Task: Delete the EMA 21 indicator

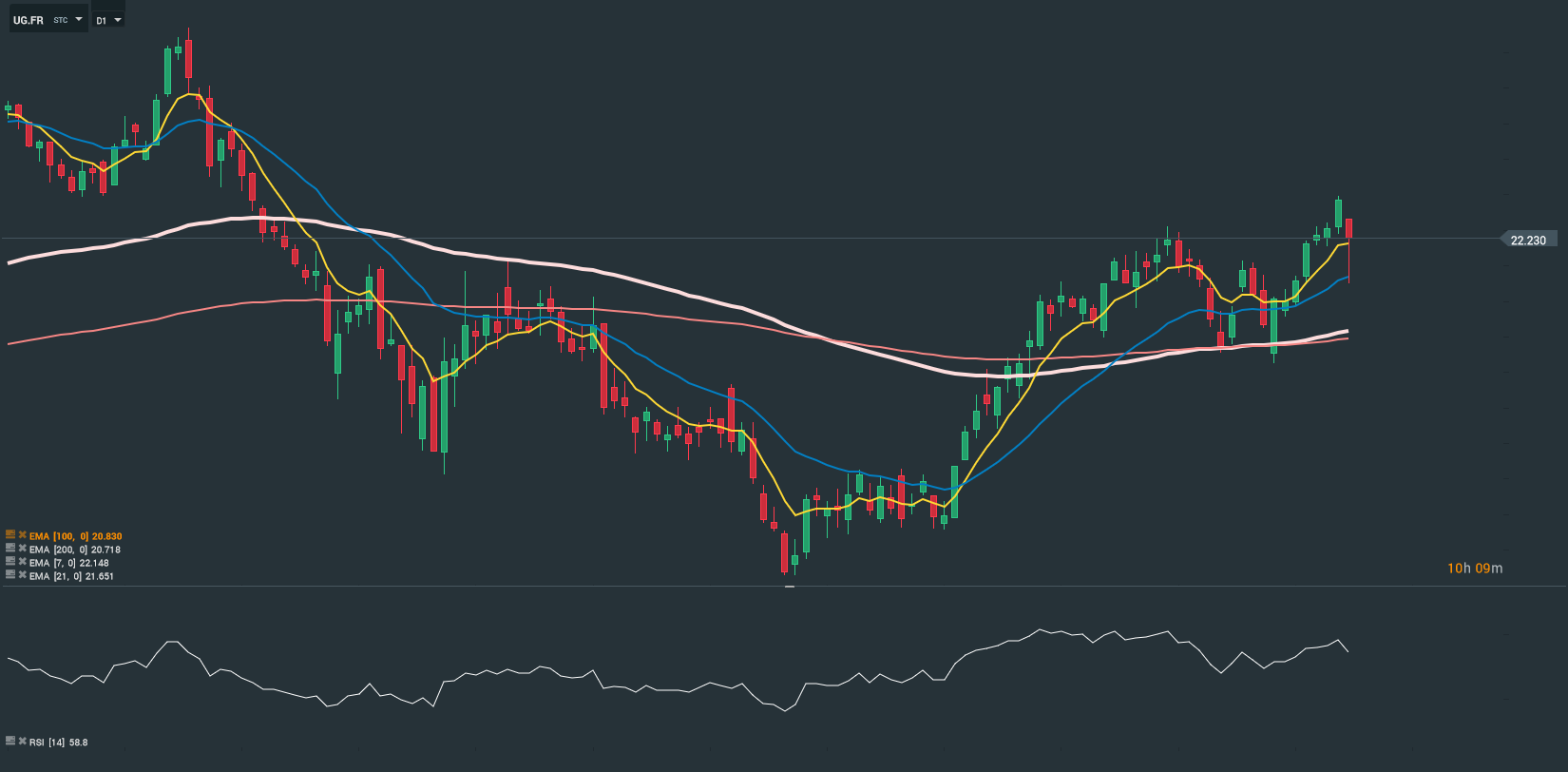Action: tap(22, 575)
